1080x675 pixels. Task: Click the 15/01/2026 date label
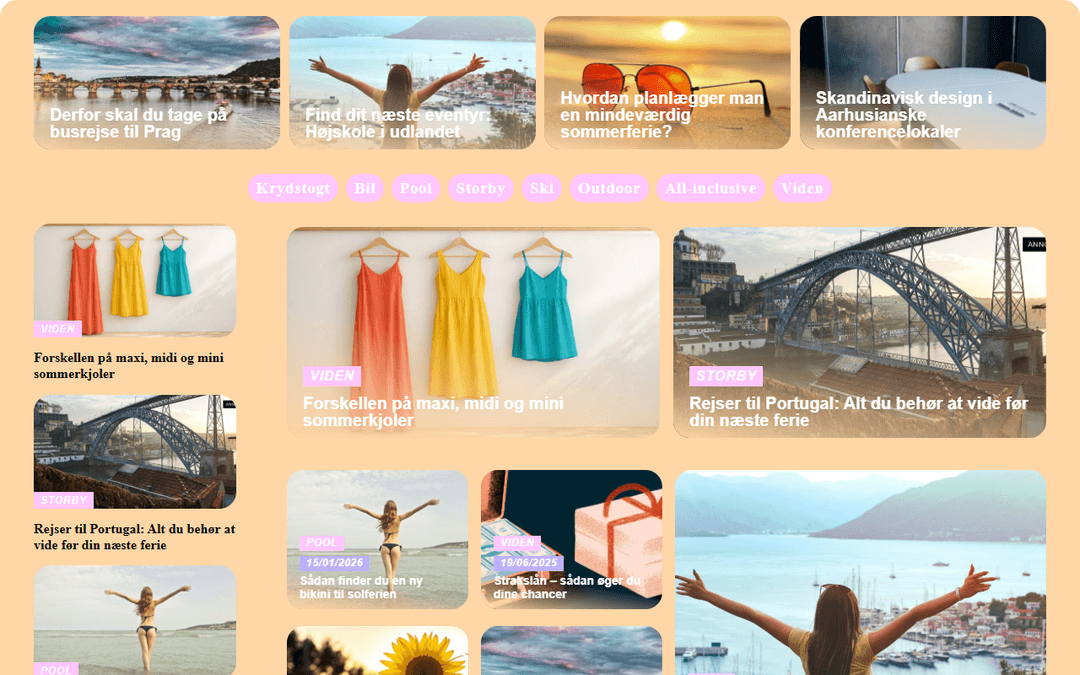[x=335, y=563]
